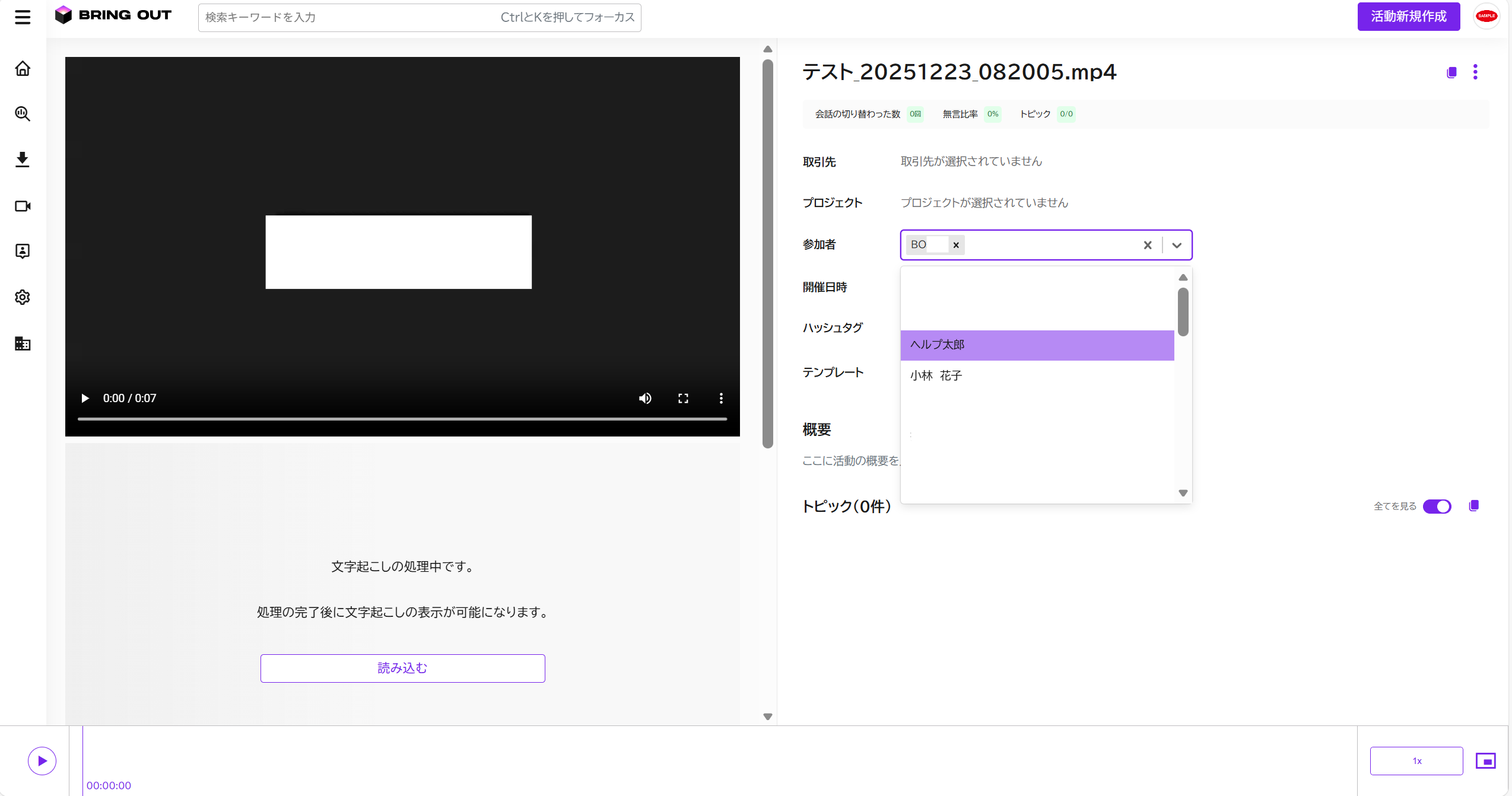Image resolution: width=1512 pixels, height=796 pixels.
Task: Open the contacts sidebar icon
Action: [x=23, y=251]
